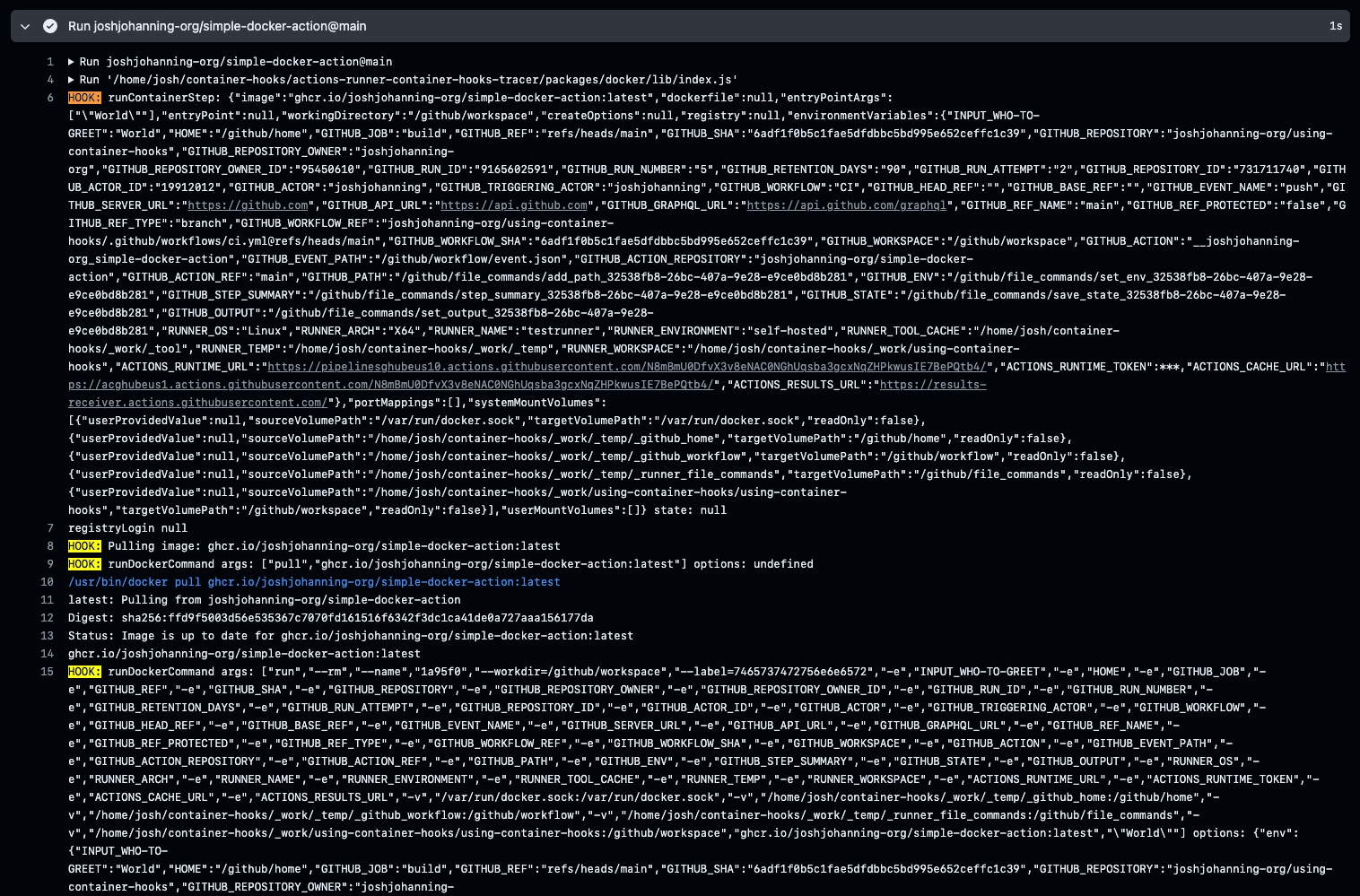This screenshot has width=1360, height=896.
Task: Click the HOOK label on Pulling image line
Action: [x=84, y=546]
